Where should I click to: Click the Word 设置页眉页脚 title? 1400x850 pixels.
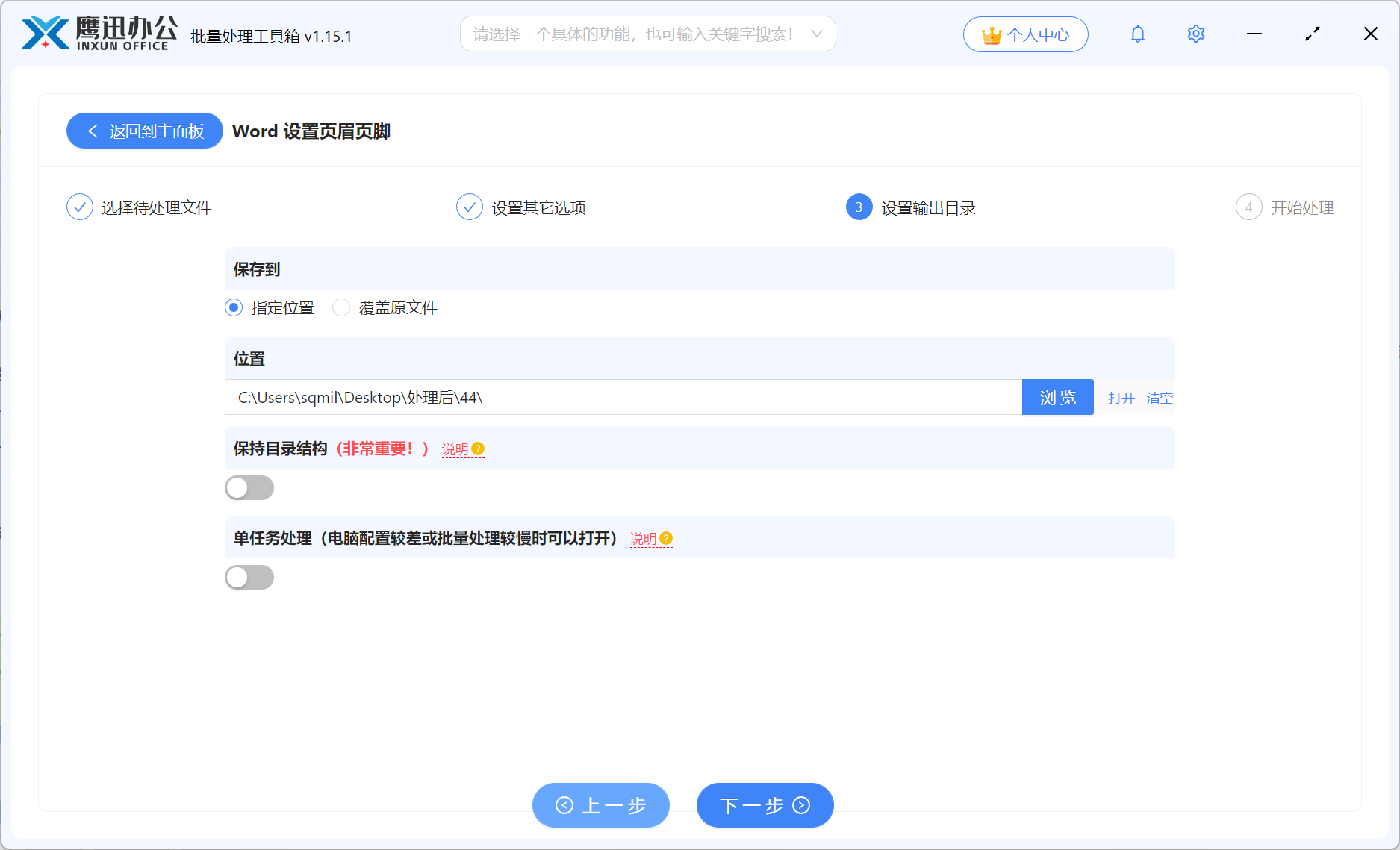point(311,131)
